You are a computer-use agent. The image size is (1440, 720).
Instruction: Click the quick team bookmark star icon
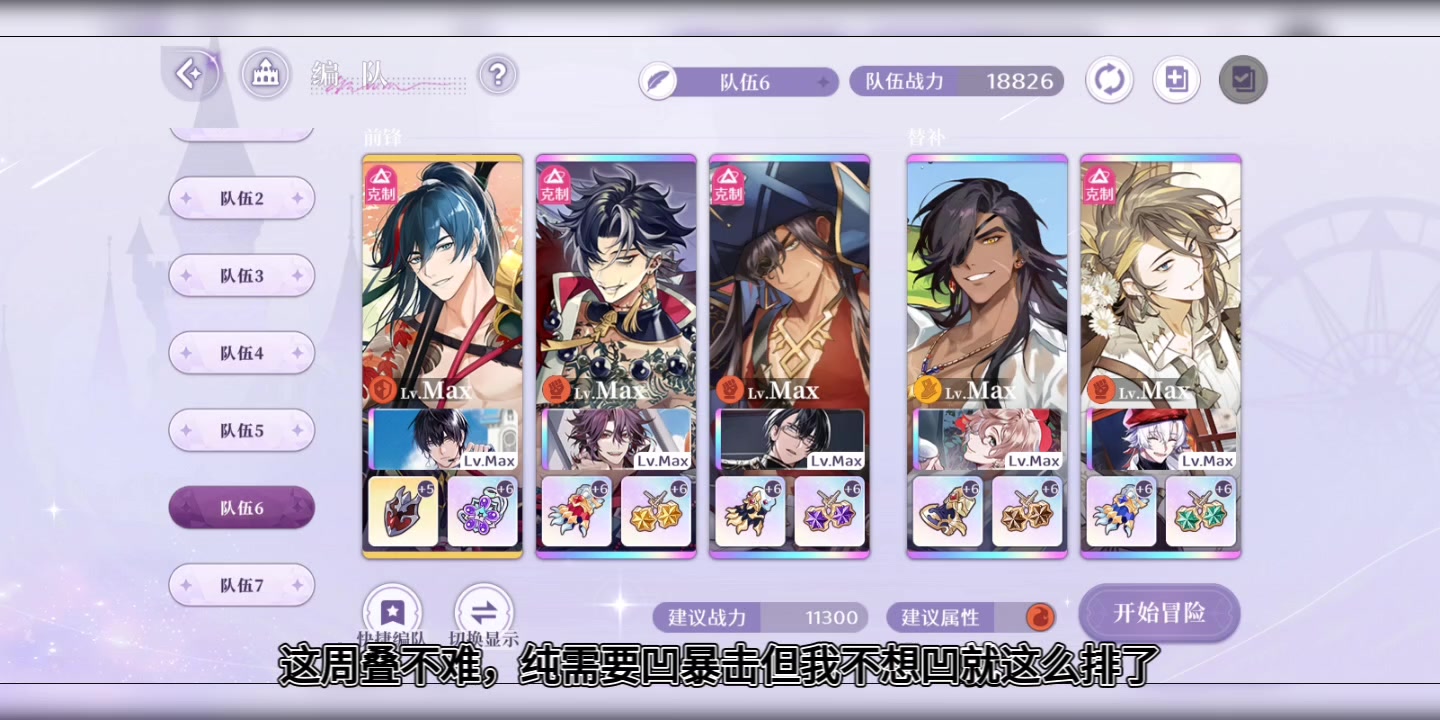(392, 611)
